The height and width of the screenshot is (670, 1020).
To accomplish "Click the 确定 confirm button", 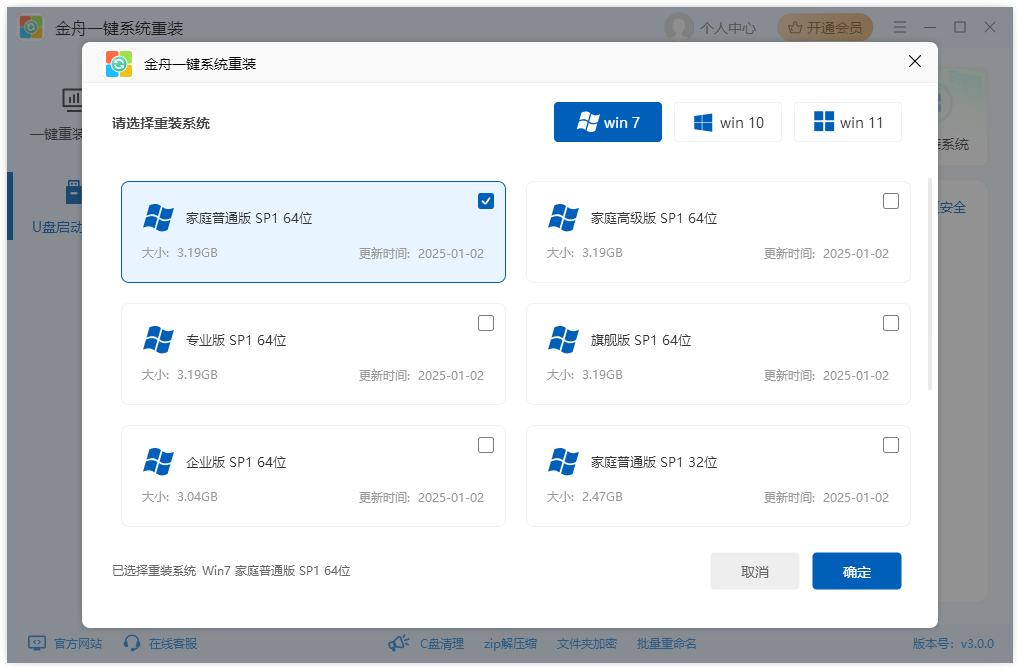I will point(857,571).
